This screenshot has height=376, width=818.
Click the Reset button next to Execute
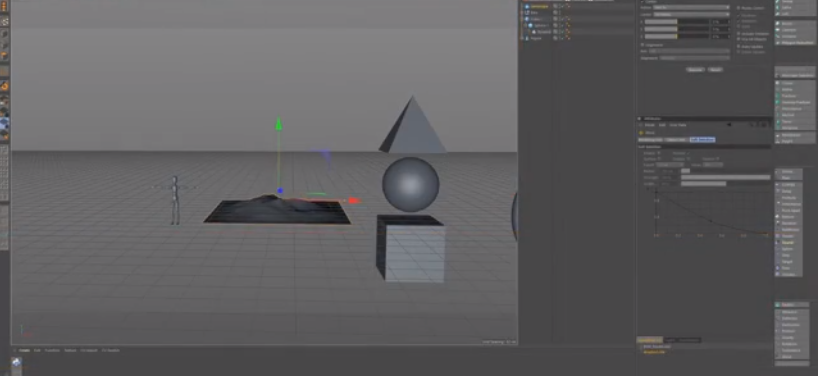715,69
